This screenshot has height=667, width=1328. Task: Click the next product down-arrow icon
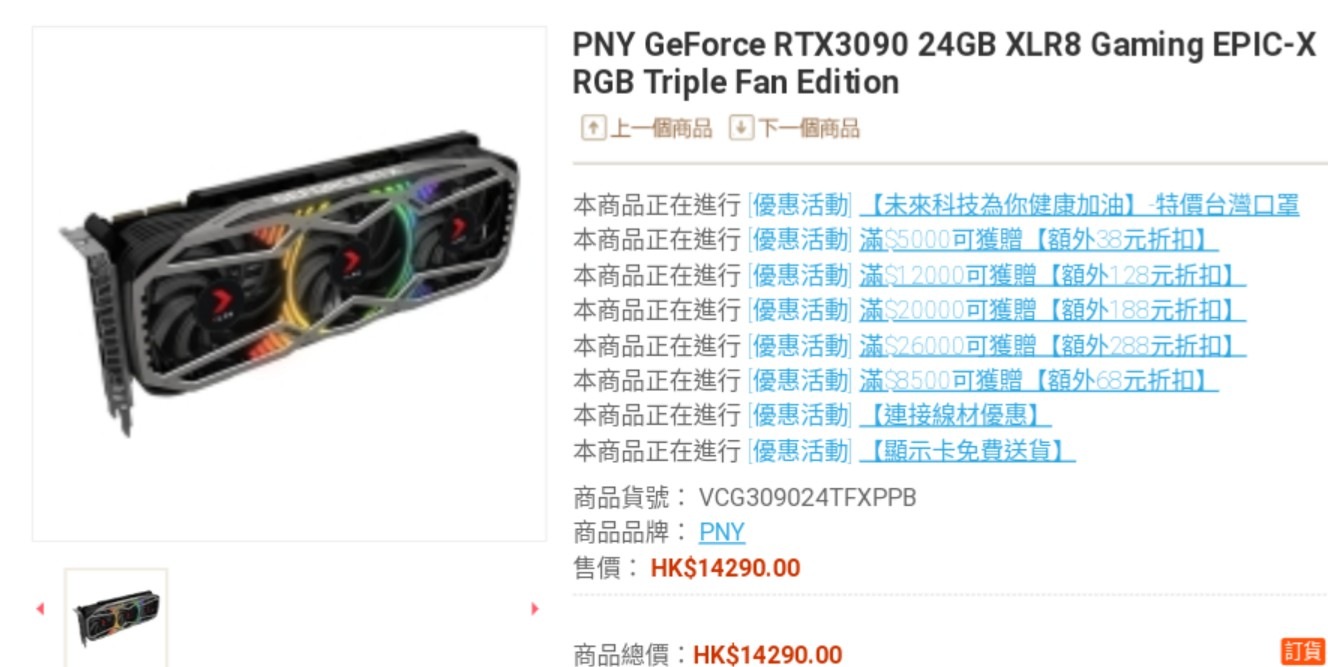click(x=741, y=128)
